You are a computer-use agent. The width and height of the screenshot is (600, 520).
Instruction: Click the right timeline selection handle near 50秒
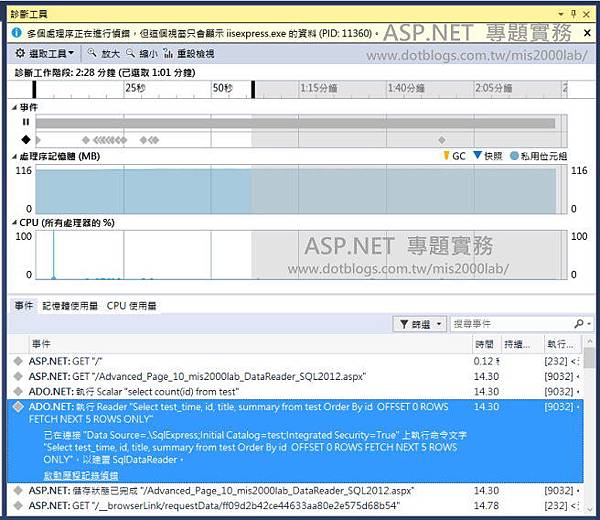coord(253,90)
